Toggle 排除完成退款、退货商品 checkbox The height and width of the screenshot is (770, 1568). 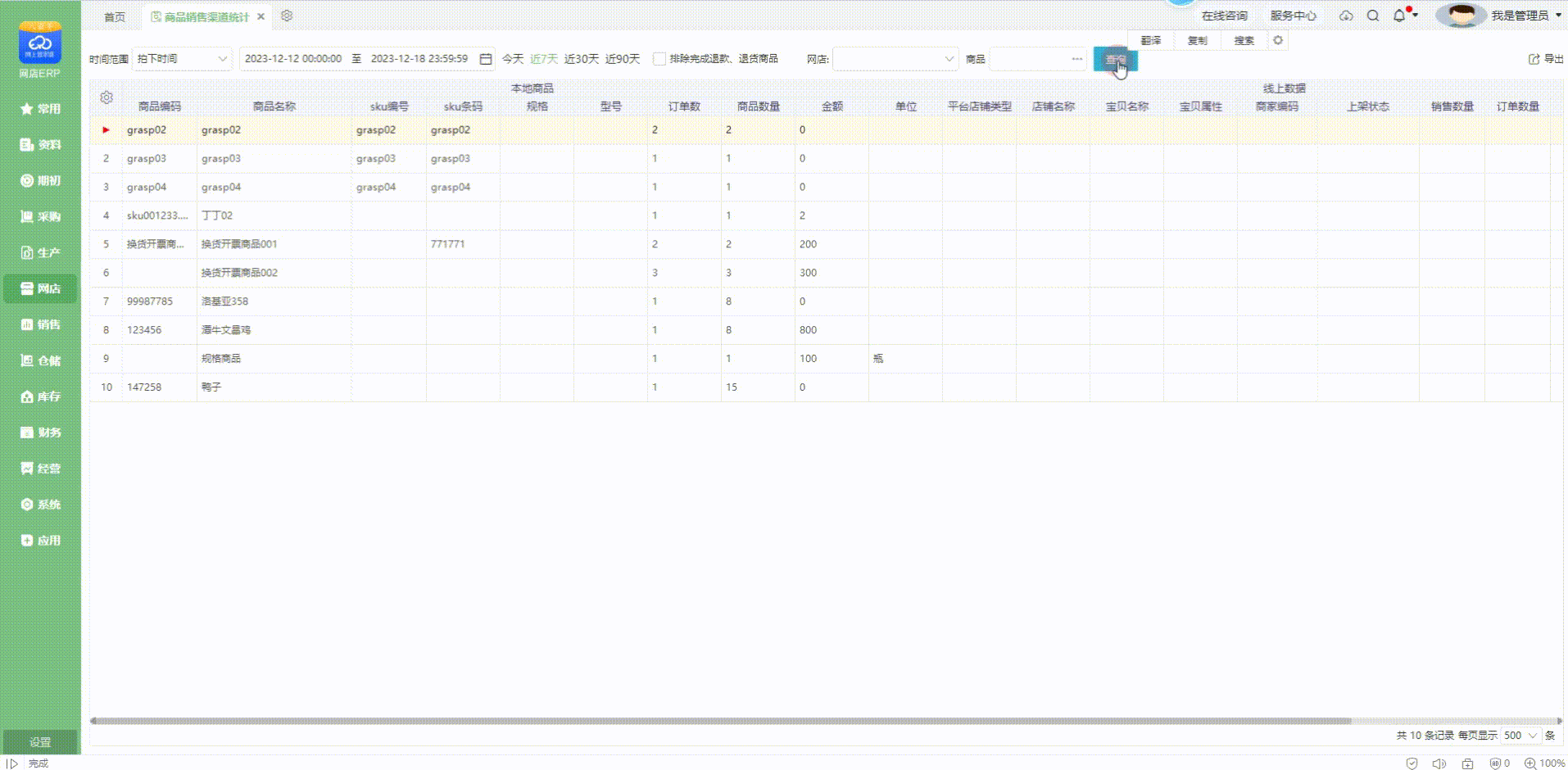coord(659,59)
